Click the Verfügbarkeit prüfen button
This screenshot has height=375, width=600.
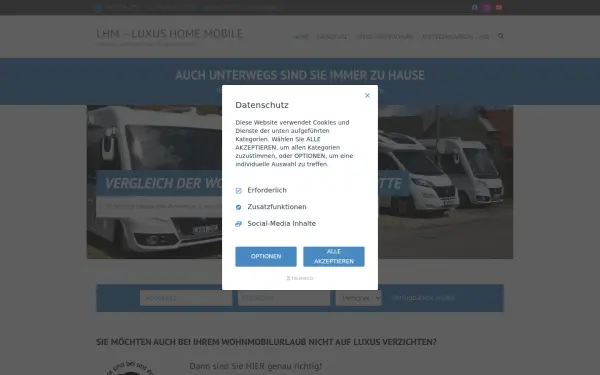click(x=423, y=298)
